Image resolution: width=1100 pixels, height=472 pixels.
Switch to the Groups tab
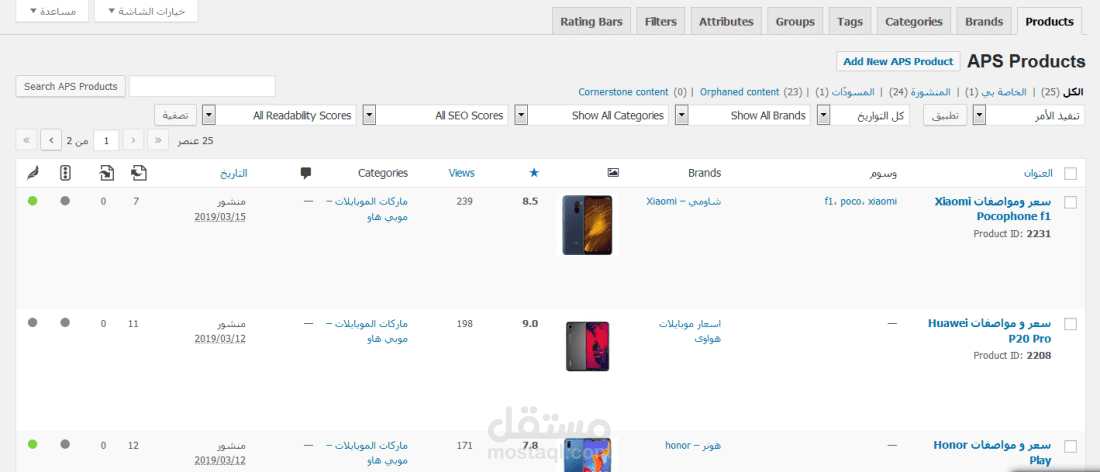point(795,22)
